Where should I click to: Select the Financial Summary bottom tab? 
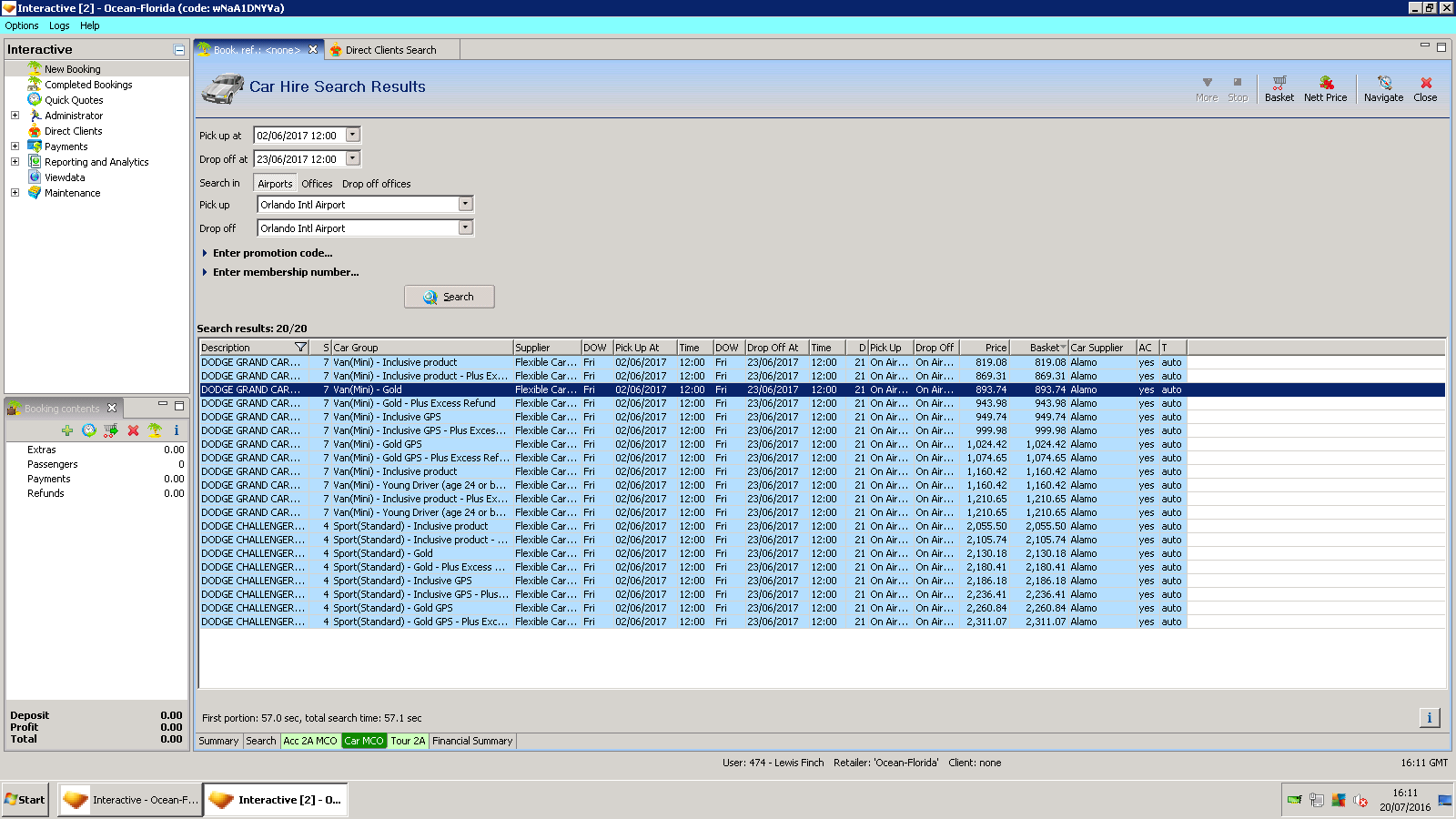click(x=472, y=741)
